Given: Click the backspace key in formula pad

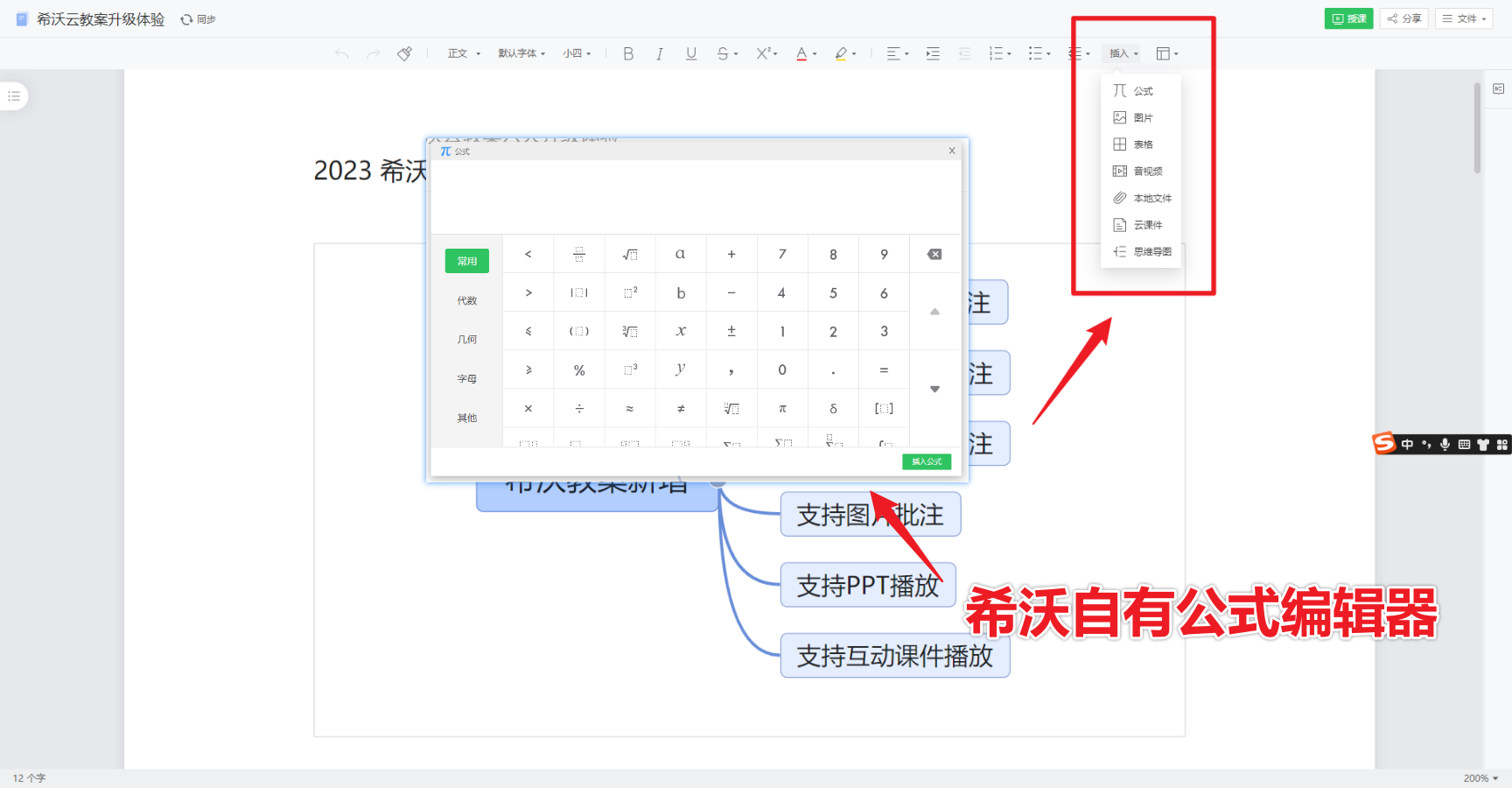Looking at the screenshot, I should [x=934, y=254].
